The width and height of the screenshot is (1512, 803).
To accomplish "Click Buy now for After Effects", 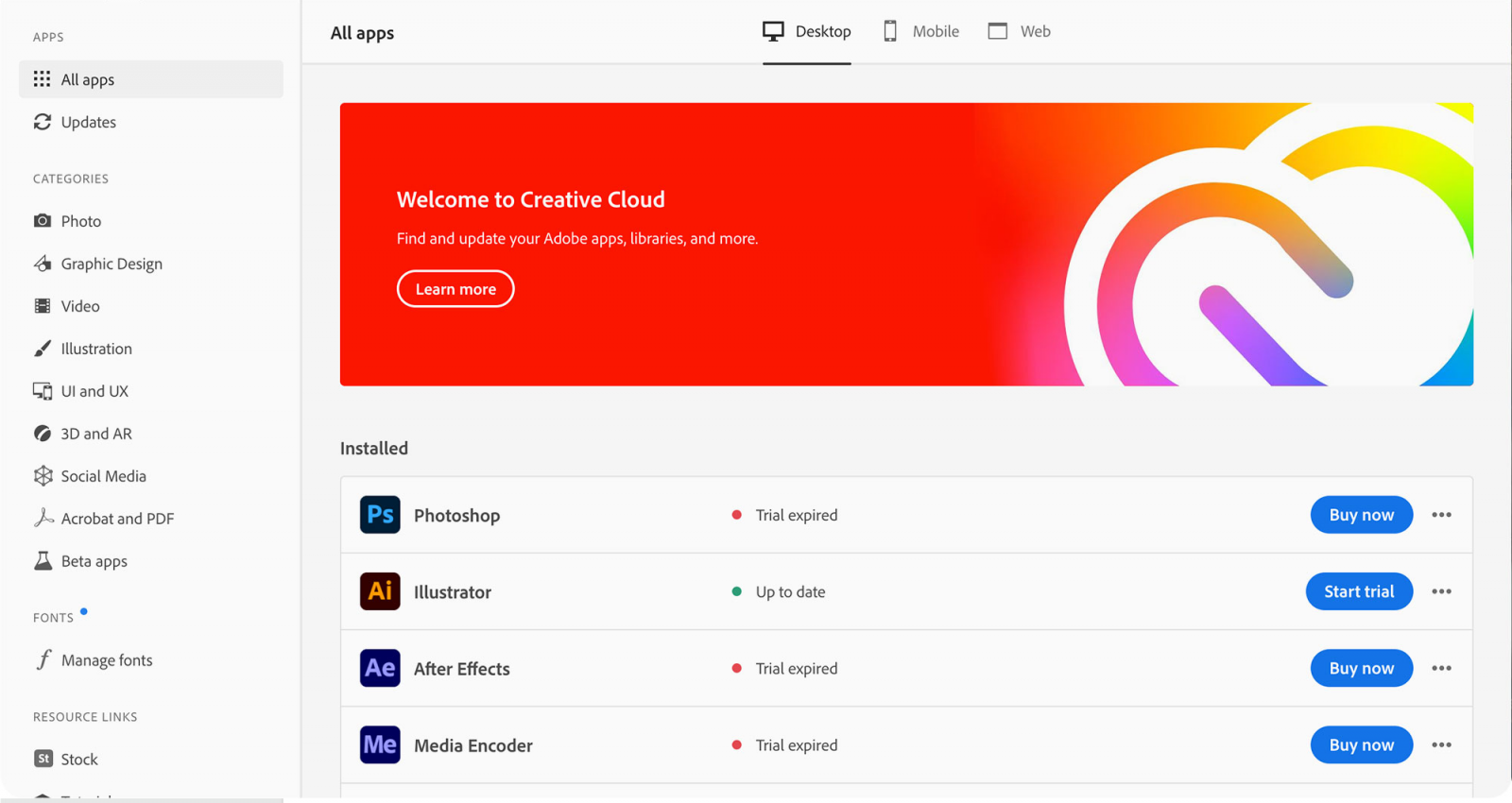I will click(1362, 668).
